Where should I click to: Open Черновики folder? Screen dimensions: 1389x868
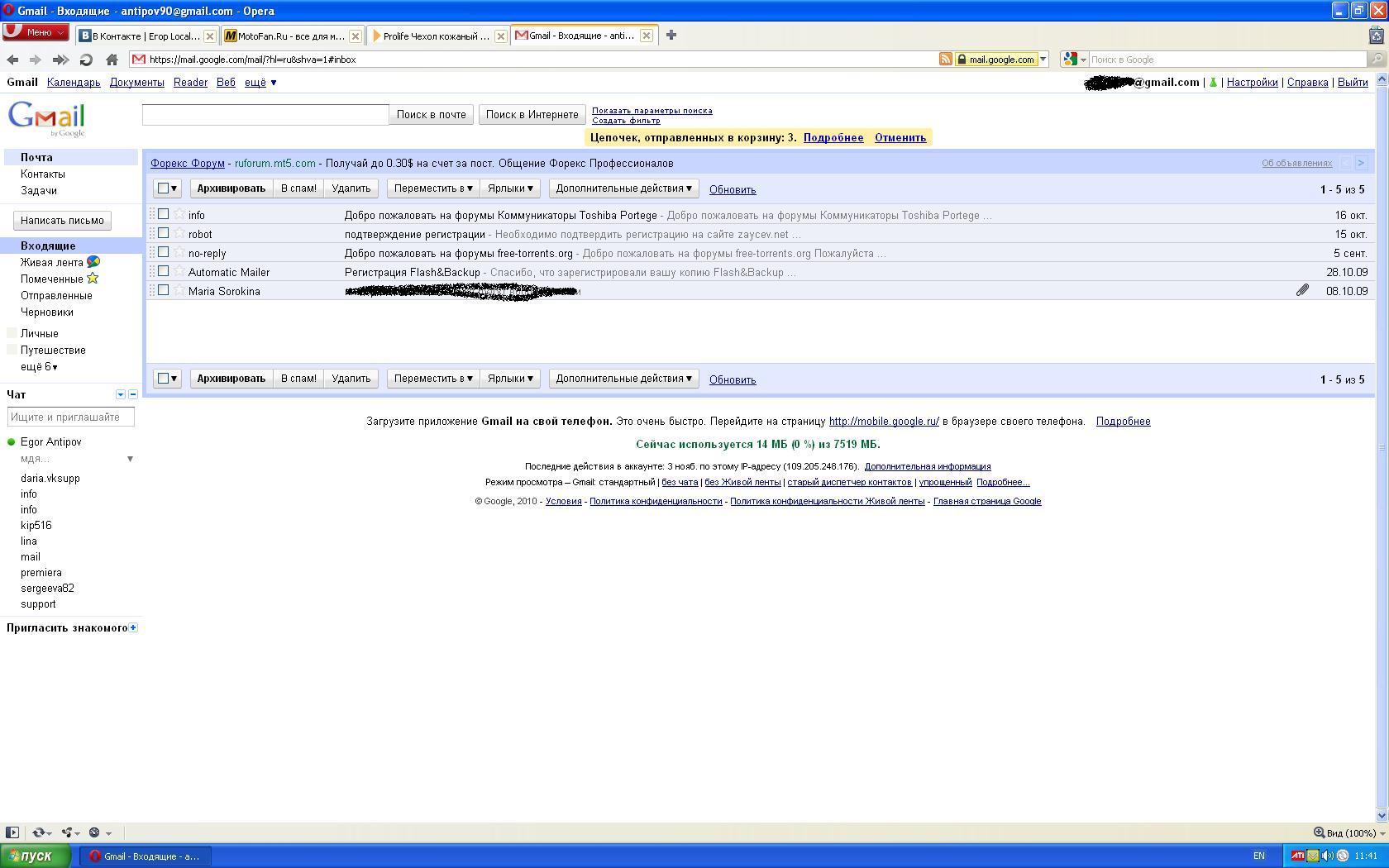pyautogui.click(x=47, y=312)
